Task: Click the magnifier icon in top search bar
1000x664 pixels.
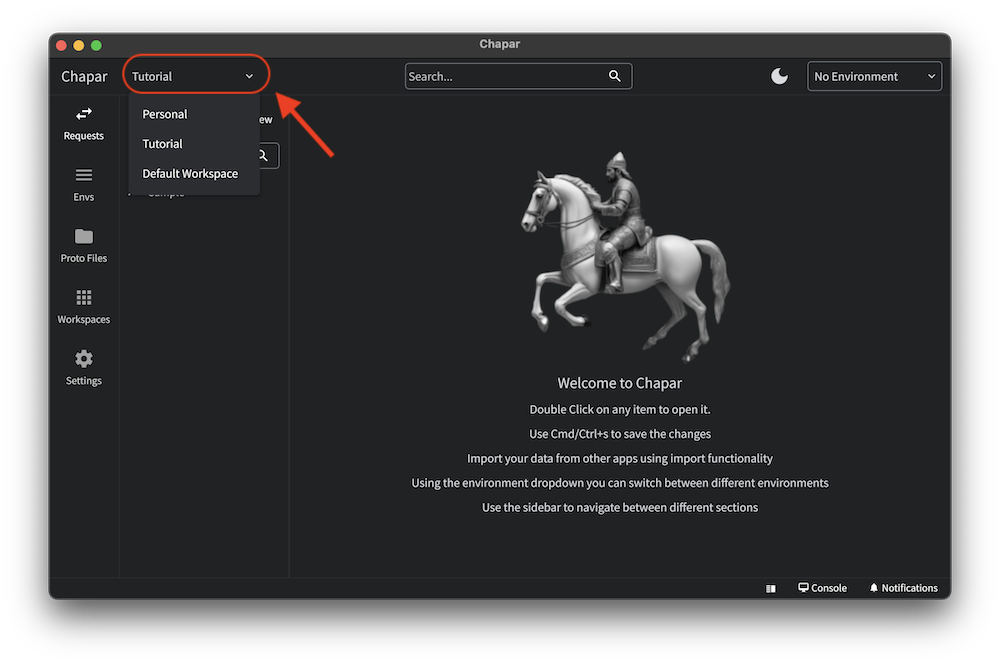Action: 615,76
